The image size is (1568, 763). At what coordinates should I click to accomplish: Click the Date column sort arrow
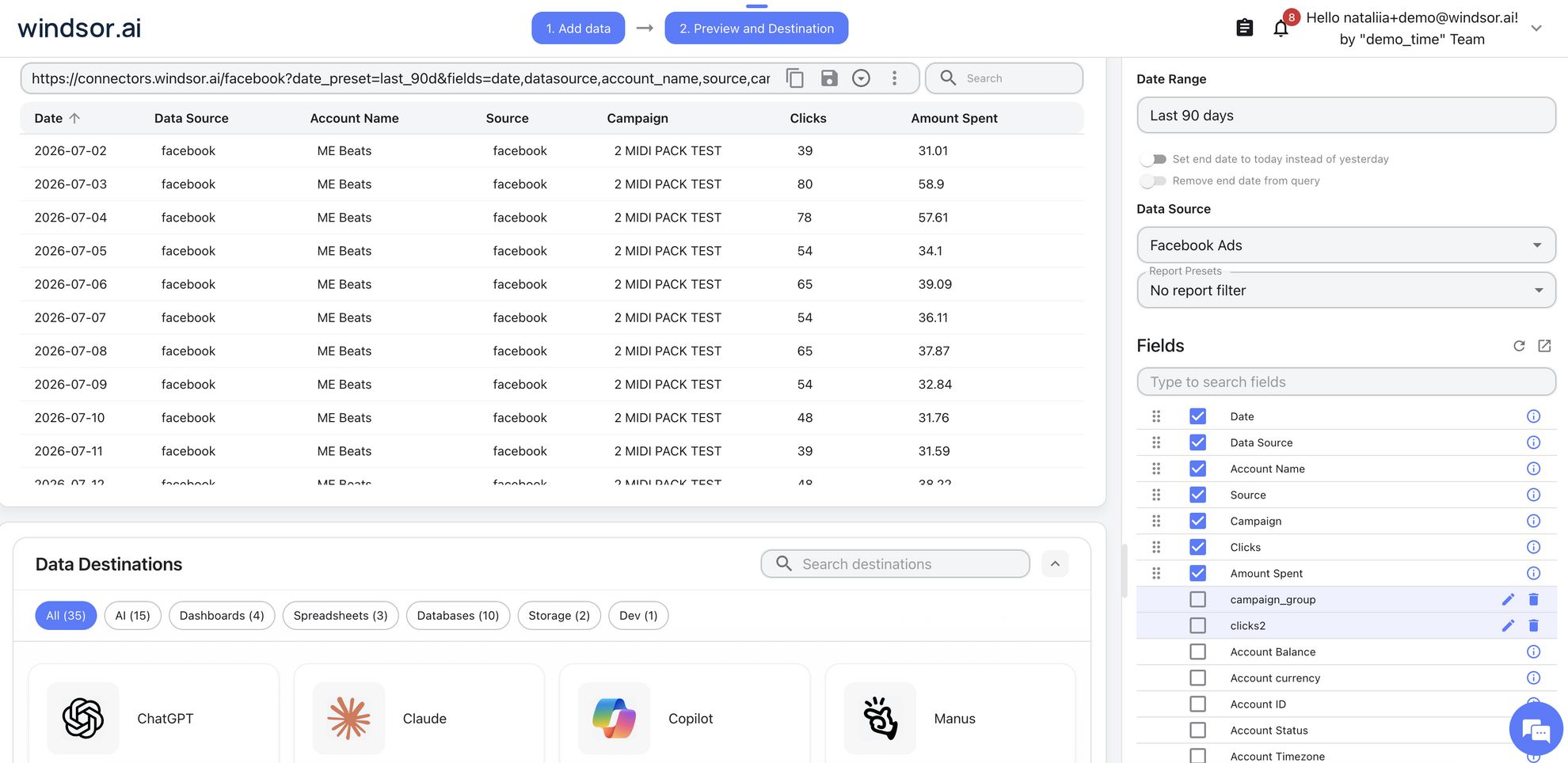click(x=74, y=118)
